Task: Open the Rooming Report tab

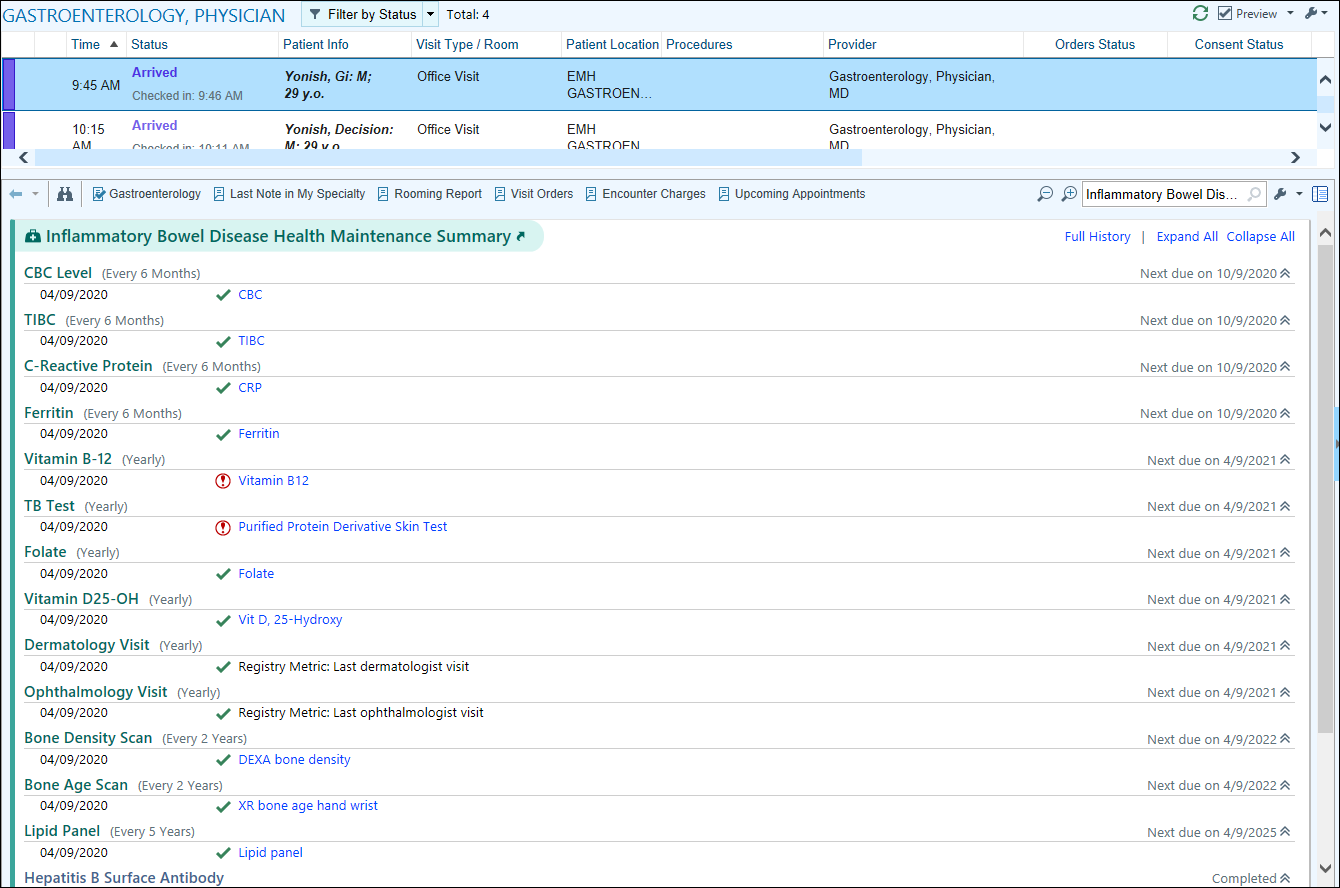Action: click(x=429, y=194)
